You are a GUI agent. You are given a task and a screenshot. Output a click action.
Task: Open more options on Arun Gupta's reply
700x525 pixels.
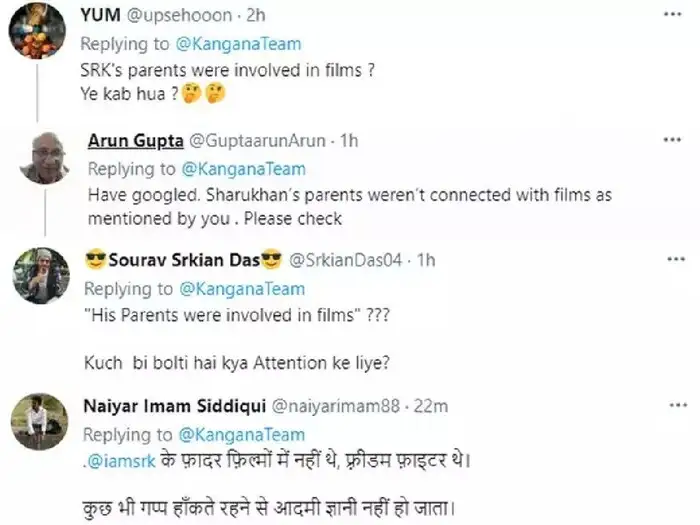tap(675, 140)
